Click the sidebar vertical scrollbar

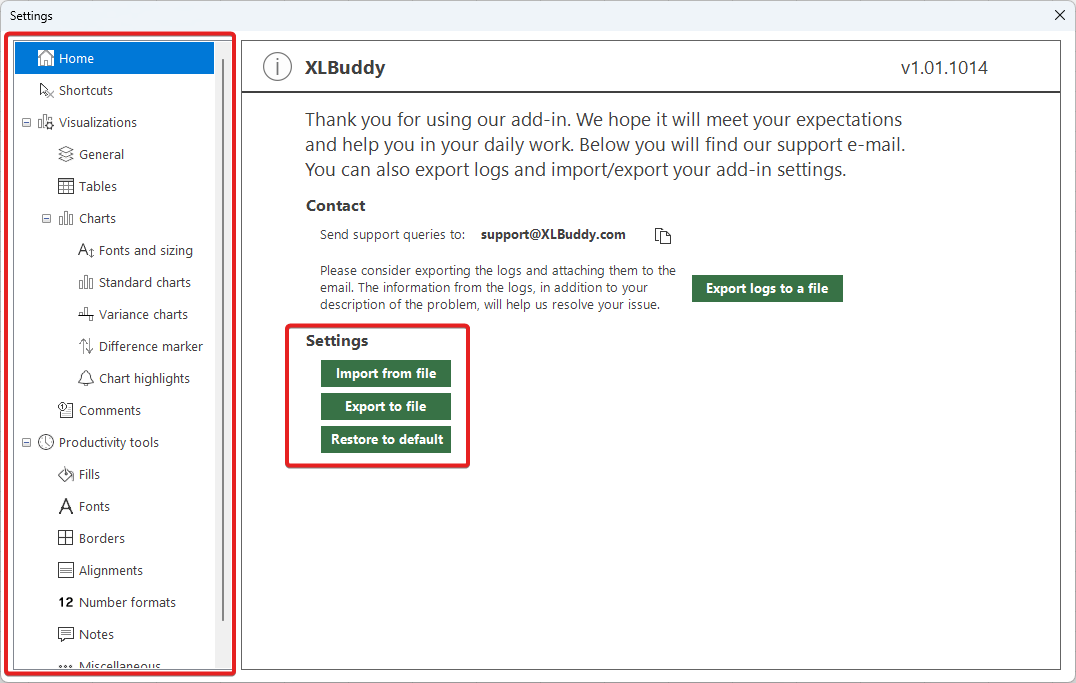(222, 340)
